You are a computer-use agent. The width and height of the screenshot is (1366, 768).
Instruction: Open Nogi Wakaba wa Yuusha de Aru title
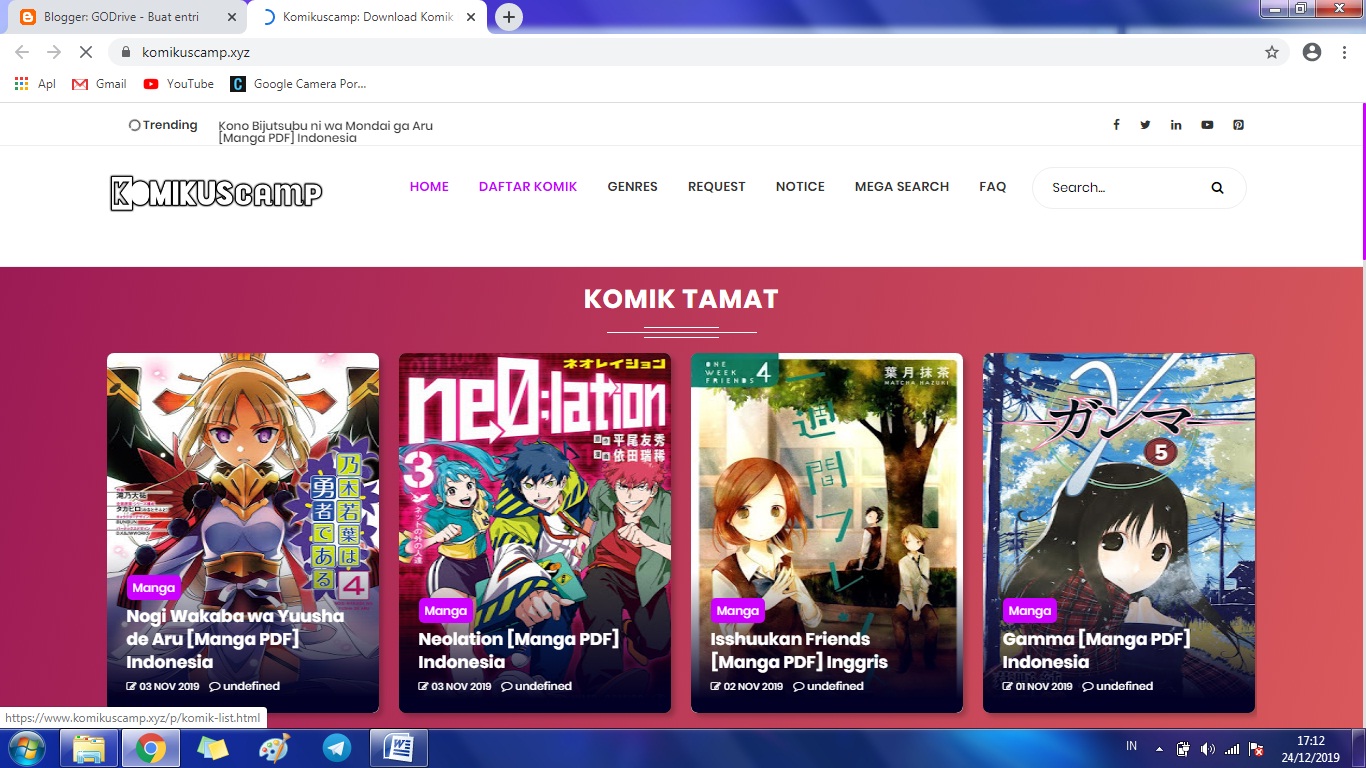235,639
